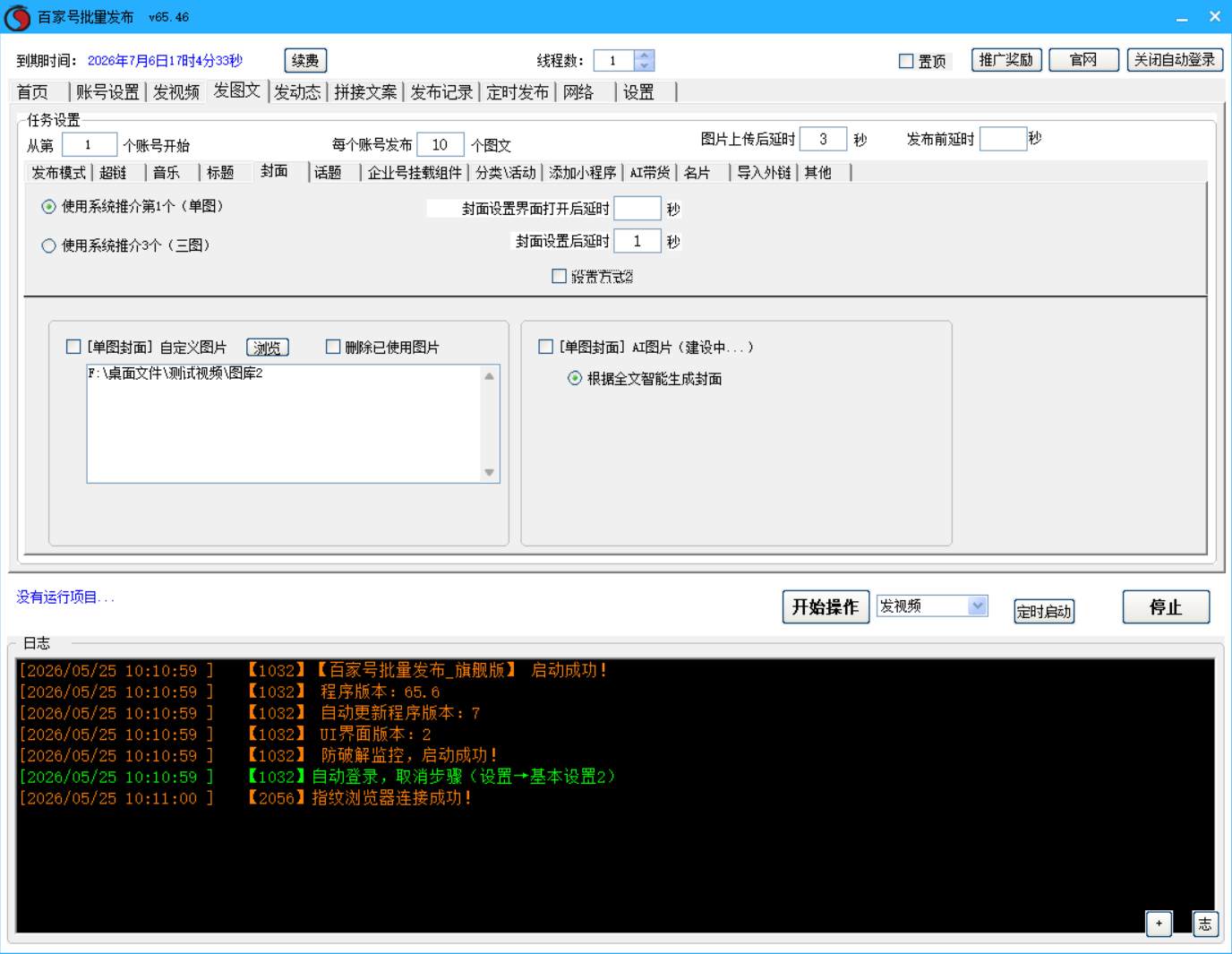Decrease thread count with the down spinner arrow

(x=644, y=65)
